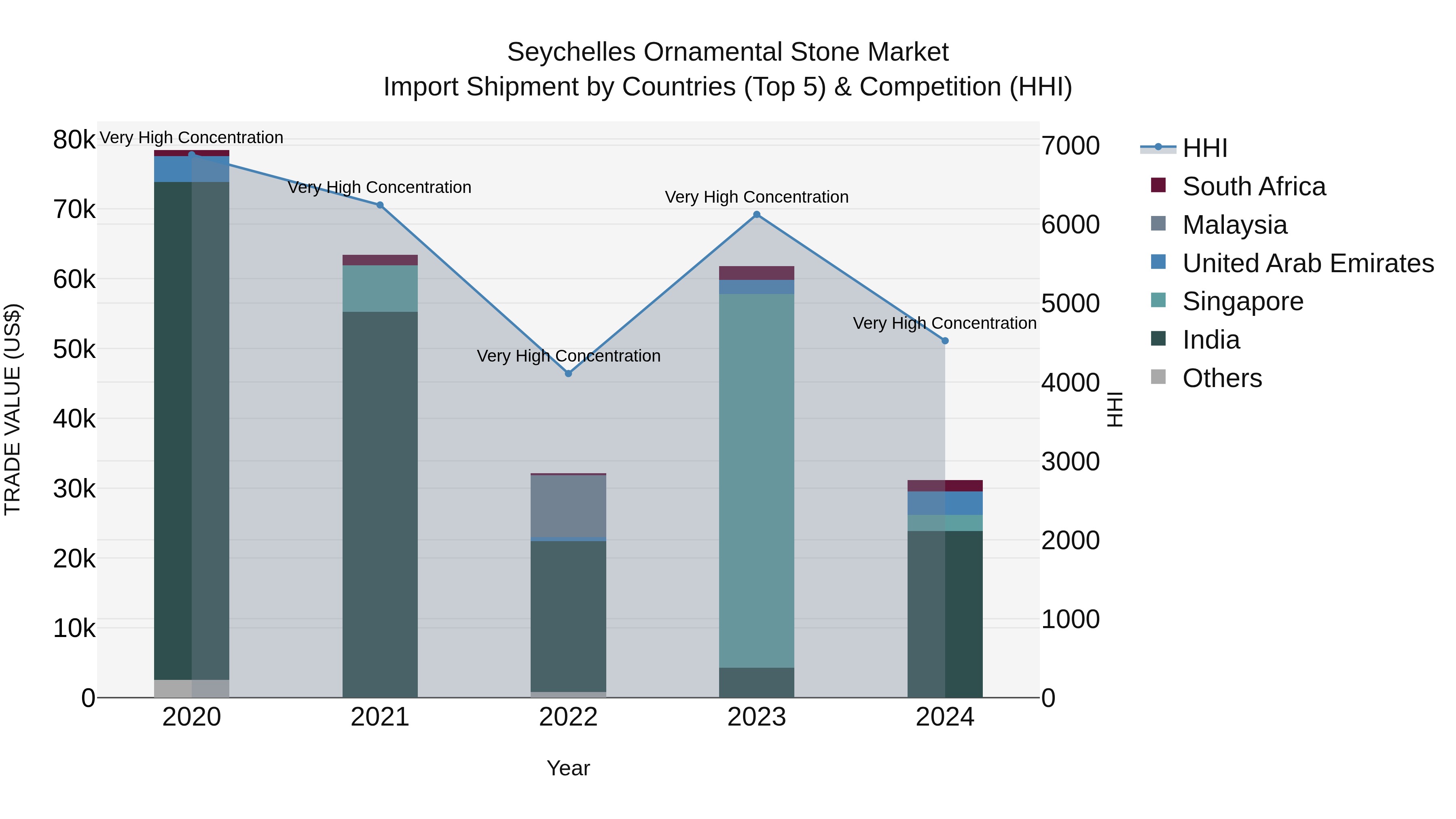This screenshot has width=1456, height=819.
Task: Toggle South Africa series in legend
Action: [x=1238, y=186]
